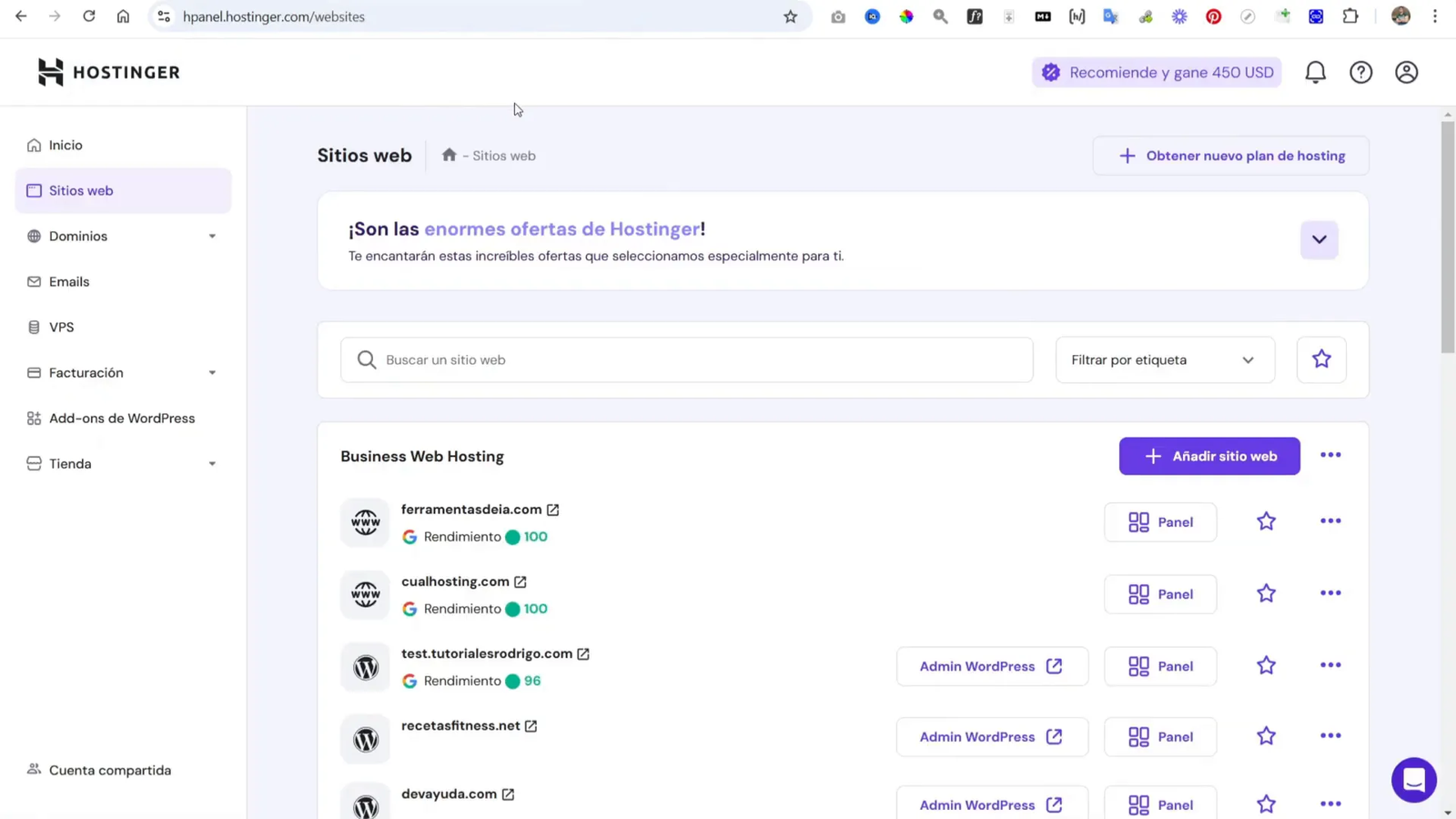Click the breadcrumb home icon
The height and width of the screenshot is (819, 1456).
click(449, 155)
